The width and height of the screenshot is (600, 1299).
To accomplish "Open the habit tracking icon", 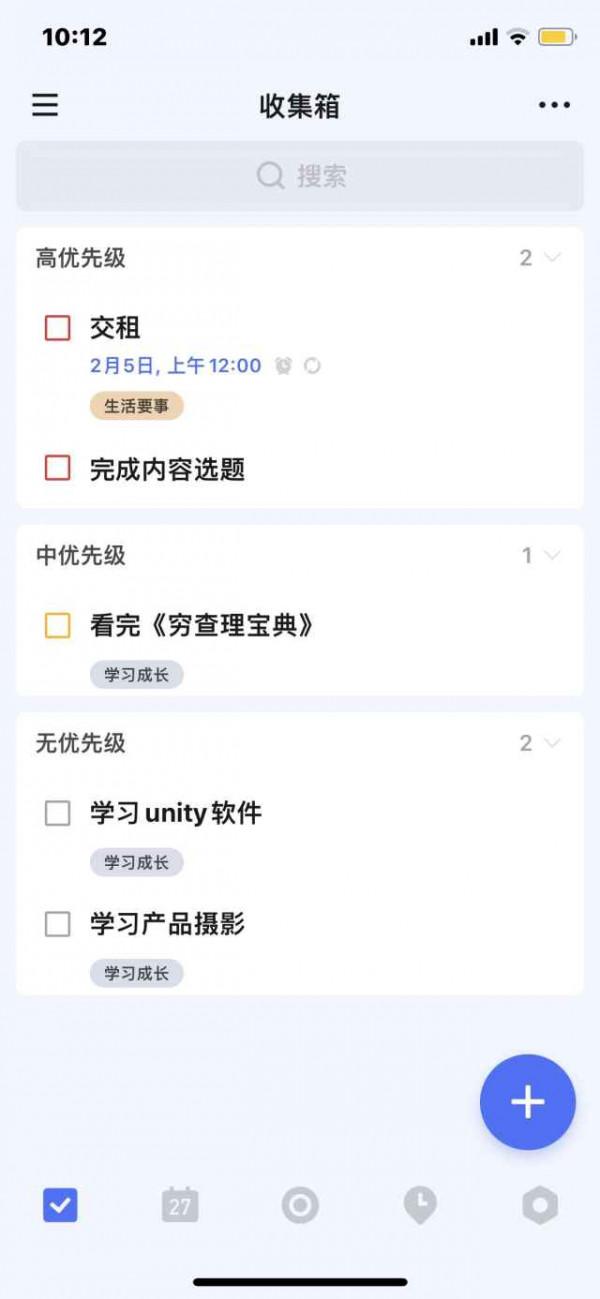I will pos(420,1205).
